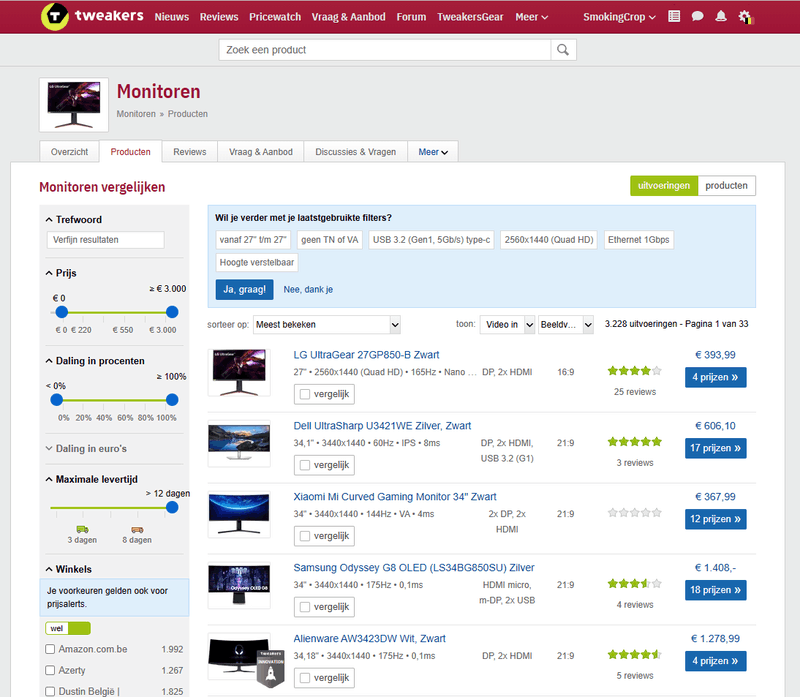Open '17 prijzen' for Dell UltraSharp

(715, 448)
